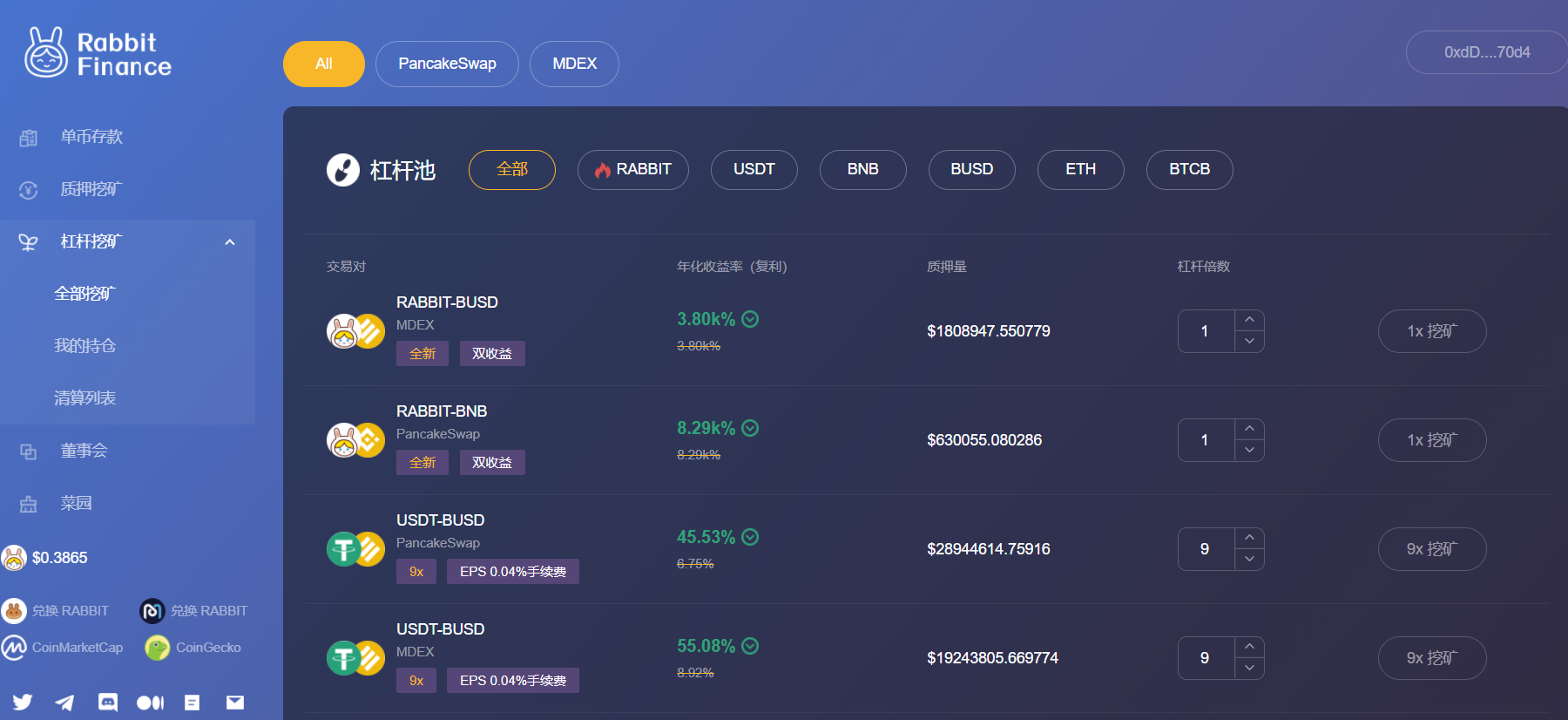Viewport: 1568px width, 720px height.
Task: Increase leverage for RABBIT-BNB row
Action: point(1249,430)
